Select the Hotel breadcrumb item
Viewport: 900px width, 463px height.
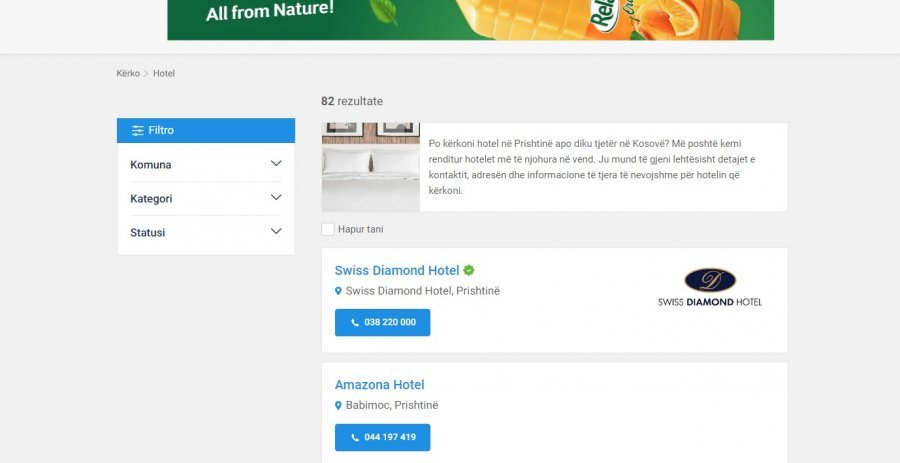click(164, 73)
